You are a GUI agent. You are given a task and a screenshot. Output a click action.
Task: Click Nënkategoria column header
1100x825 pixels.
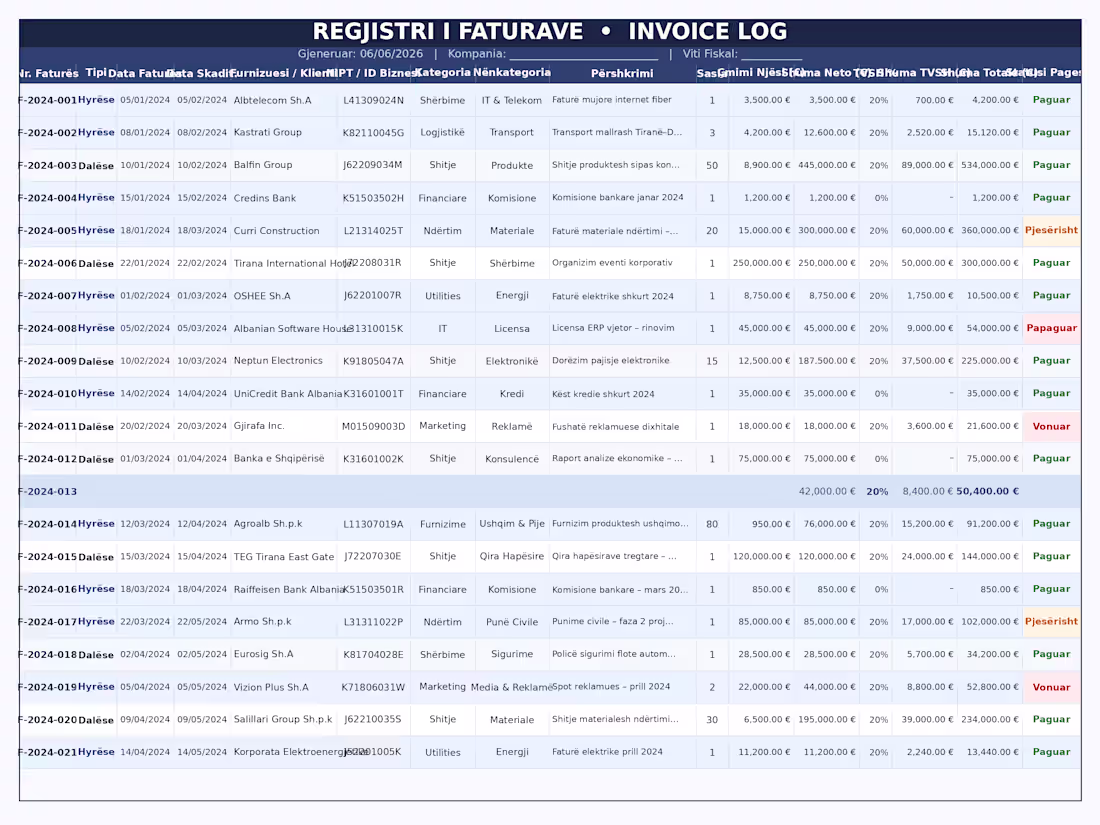[512, 72]
